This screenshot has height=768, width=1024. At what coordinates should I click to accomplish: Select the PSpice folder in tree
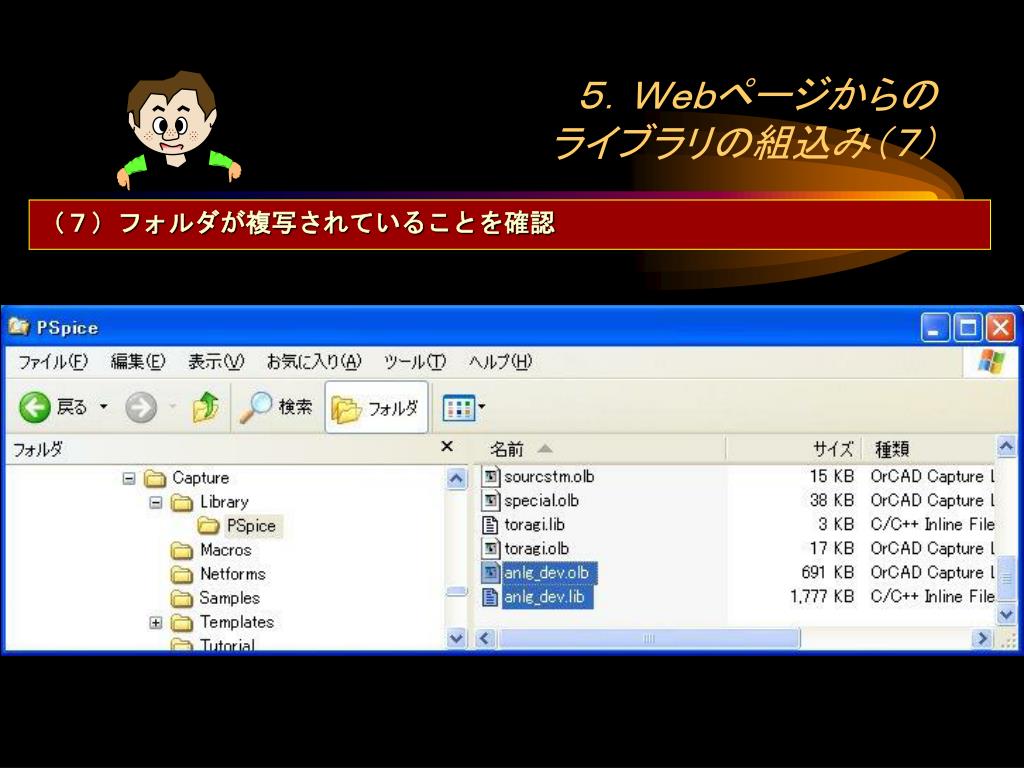251,526
